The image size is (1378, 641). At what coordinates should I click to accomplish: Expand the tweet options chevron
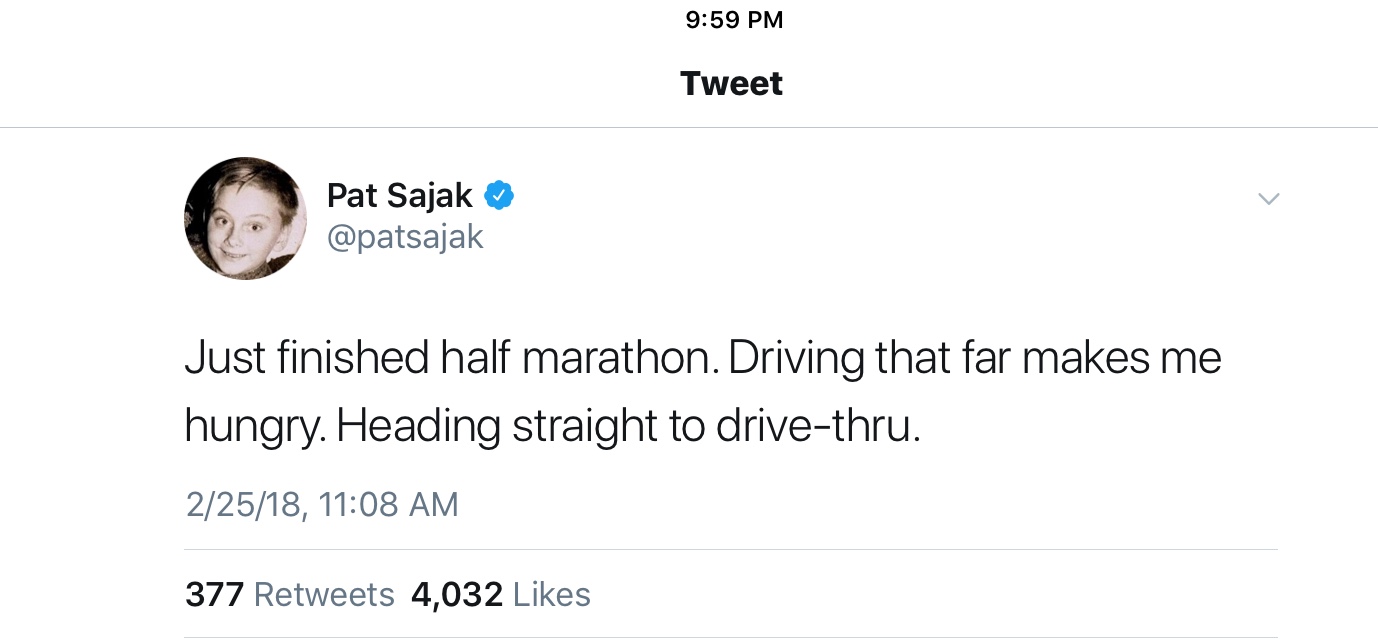(1267, 199)
